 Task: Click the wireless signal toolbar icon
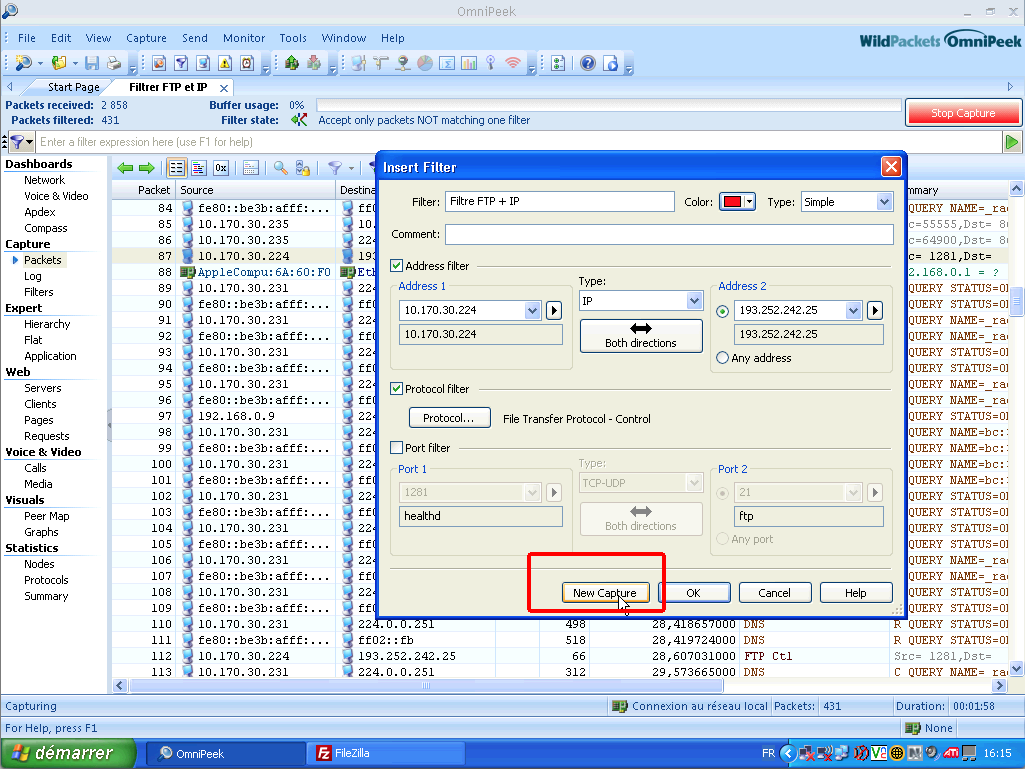pyautogui.click(x=513, y=63)
